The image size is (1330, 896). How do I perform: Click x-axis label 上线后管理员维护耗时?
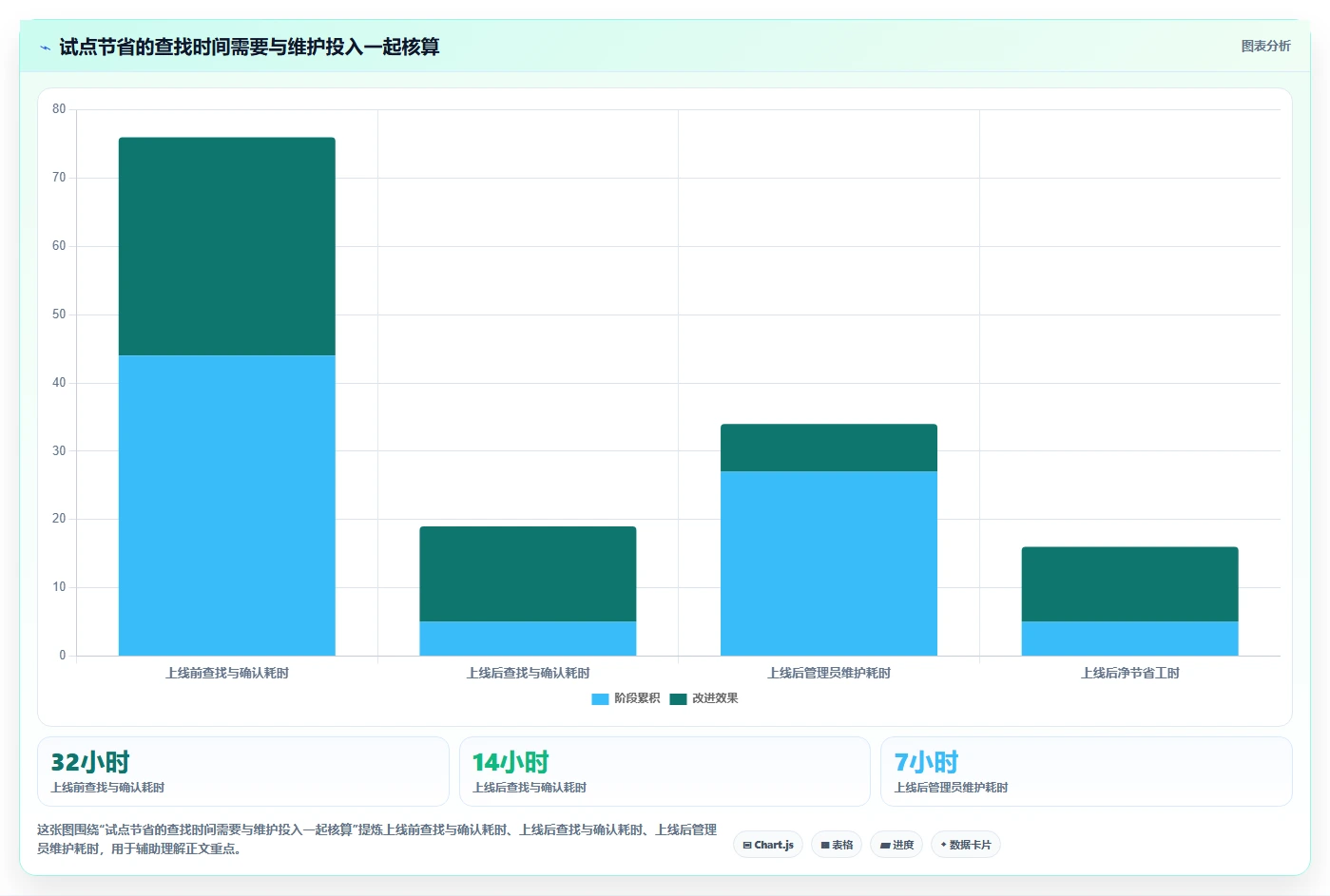(x=829, y=673)
